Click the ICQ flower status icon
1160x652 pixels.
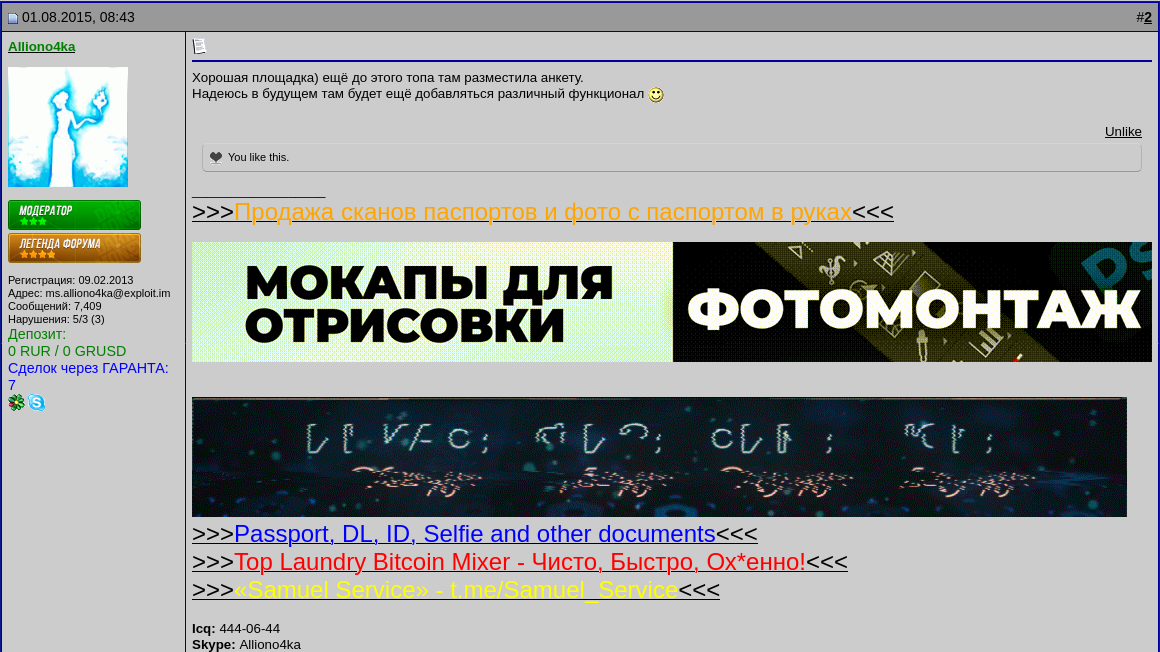tap(16, 402)
